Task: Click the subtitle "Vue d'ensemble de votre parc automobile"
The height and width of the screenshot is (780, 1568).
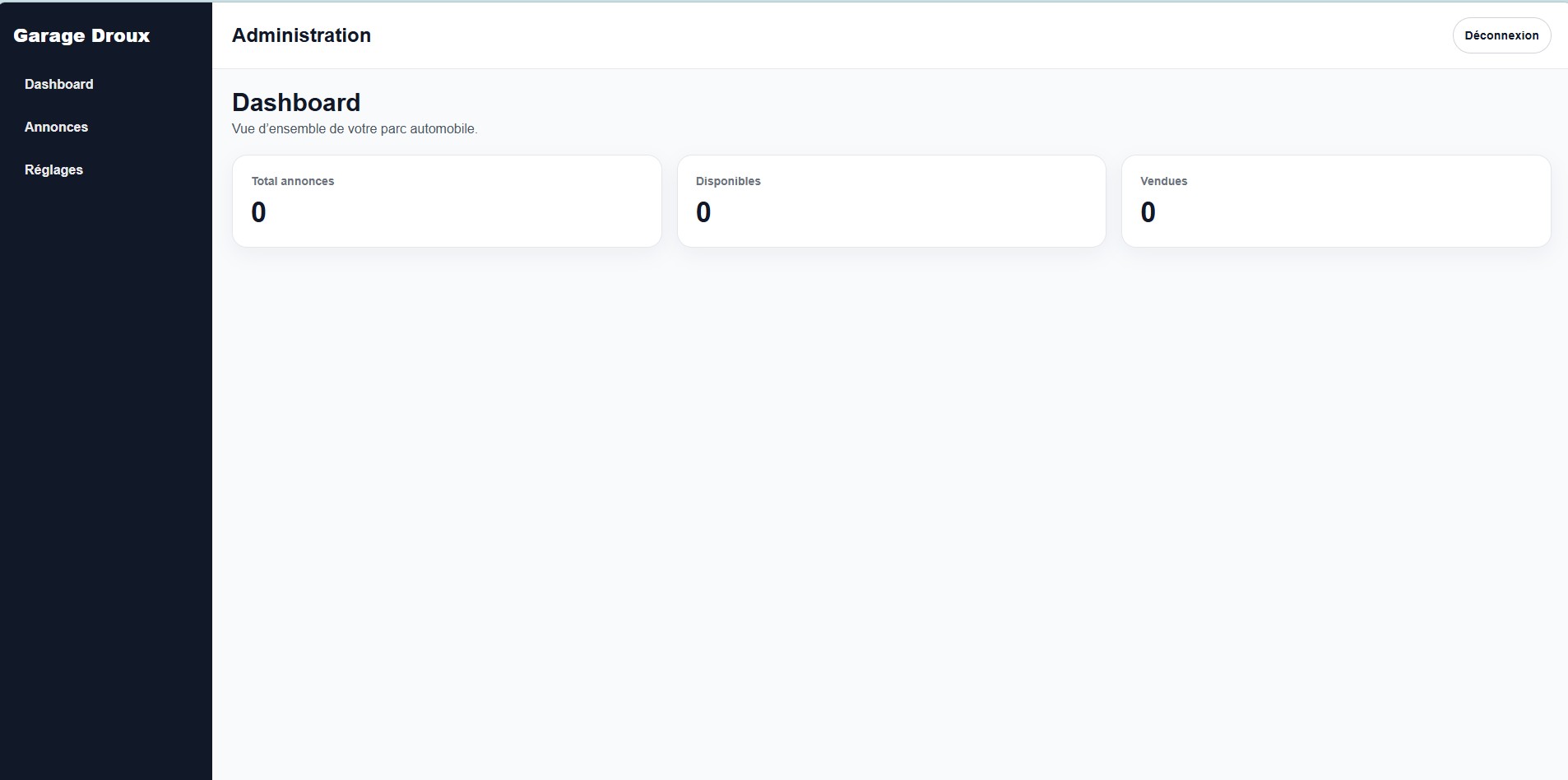Action: pyautogui.click(x=354, y=128)
